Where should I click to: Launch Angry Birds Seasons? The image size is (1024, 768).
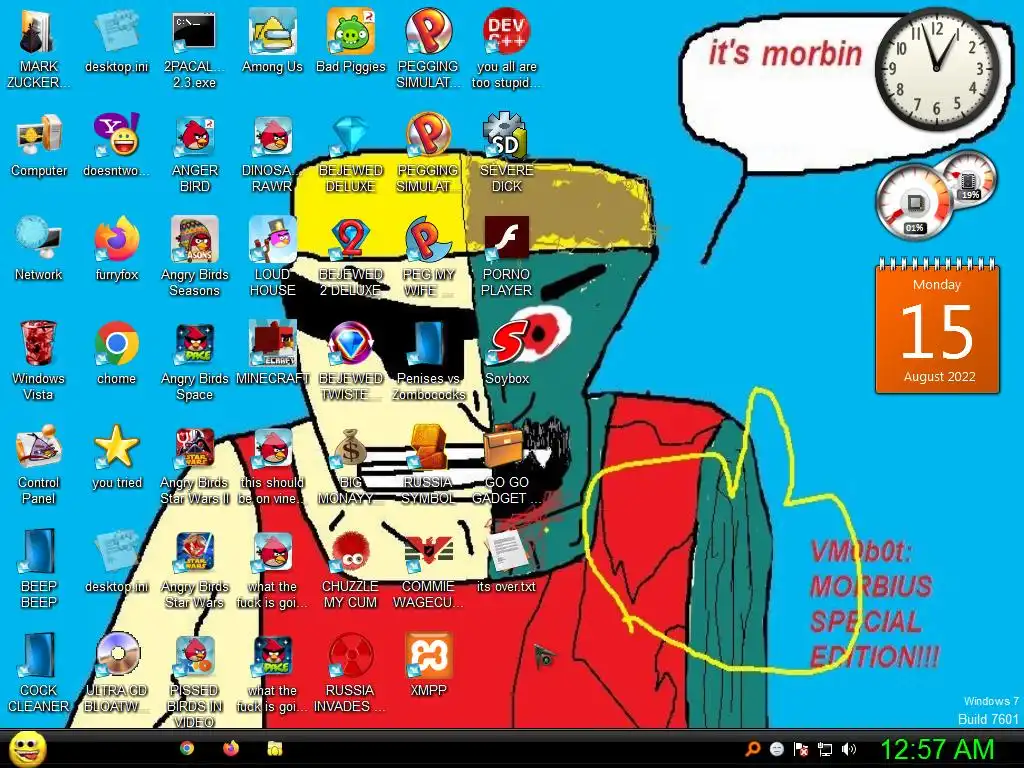195,240
